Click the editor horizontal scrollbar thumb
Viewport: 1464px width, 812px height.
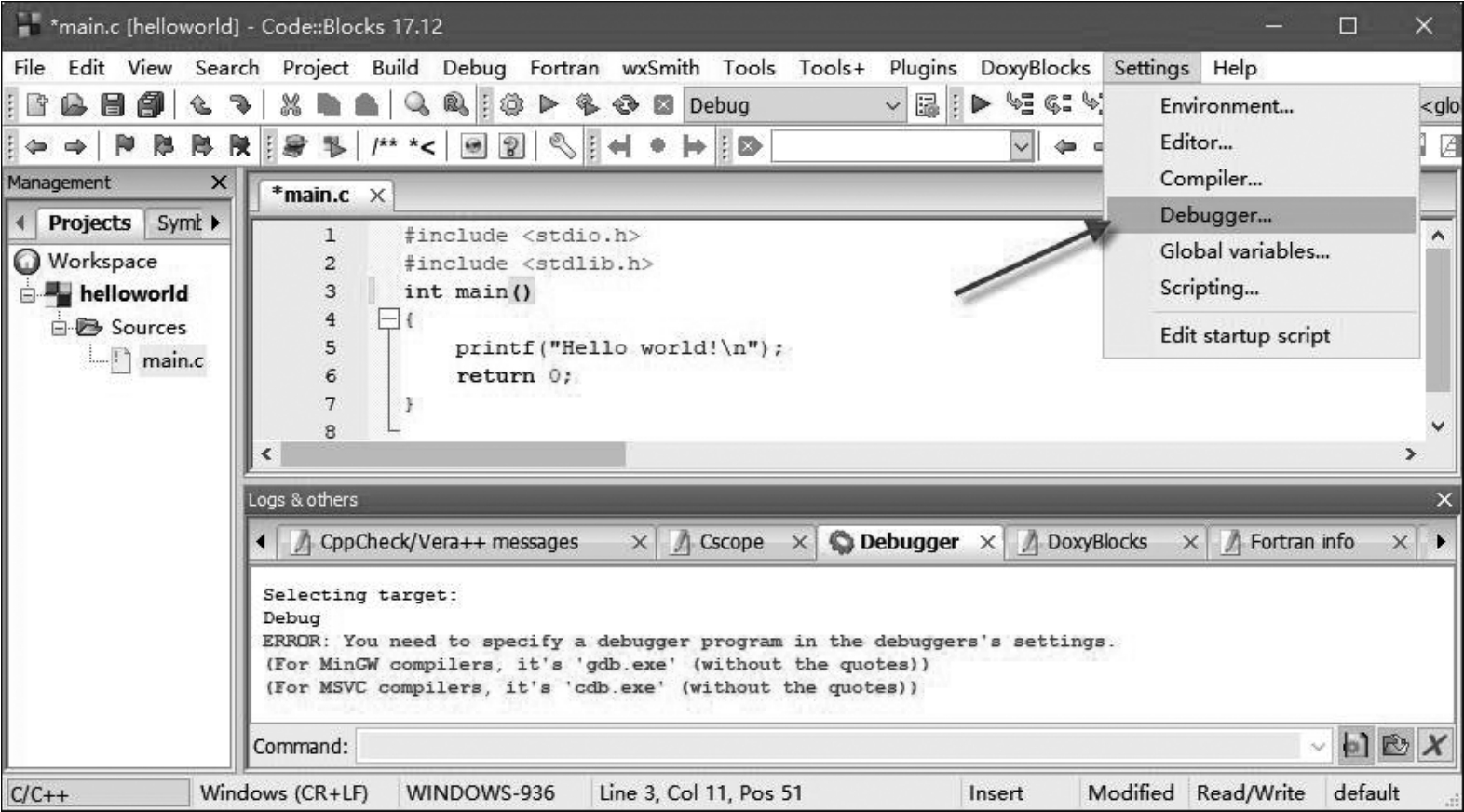click(454, 453)
